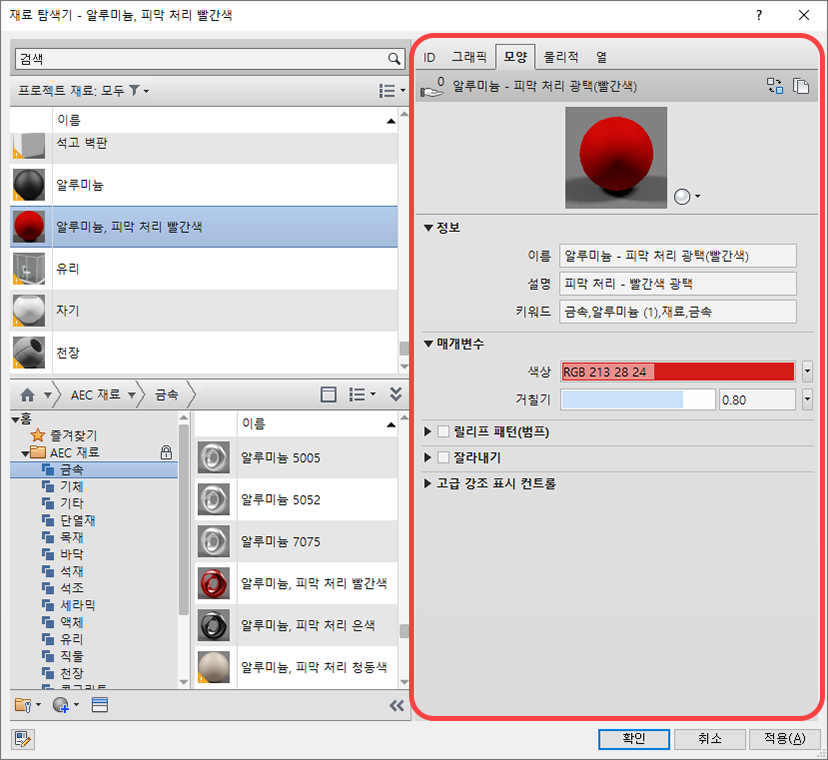This screenshot has height=760, width=828.
Task: Open the 색상 dropdown arrow
Action: [x=807, y=372]
